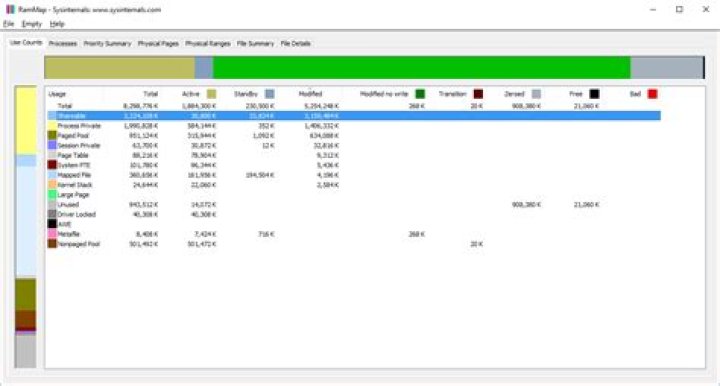Click the Nonpaged Pool brown swatch
The height and width of the screenshot is (386, 720).
[52, 244]
